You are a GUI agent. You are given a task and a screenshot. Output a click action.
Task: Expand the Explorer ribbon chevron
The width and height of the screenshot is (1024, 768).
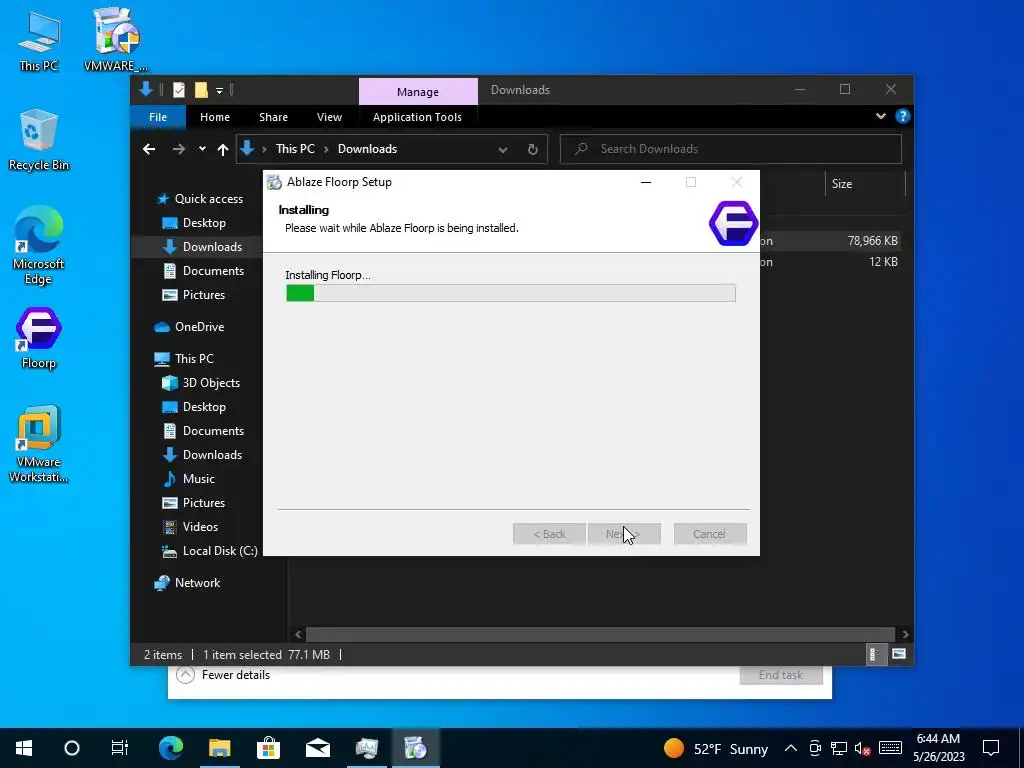880,116
